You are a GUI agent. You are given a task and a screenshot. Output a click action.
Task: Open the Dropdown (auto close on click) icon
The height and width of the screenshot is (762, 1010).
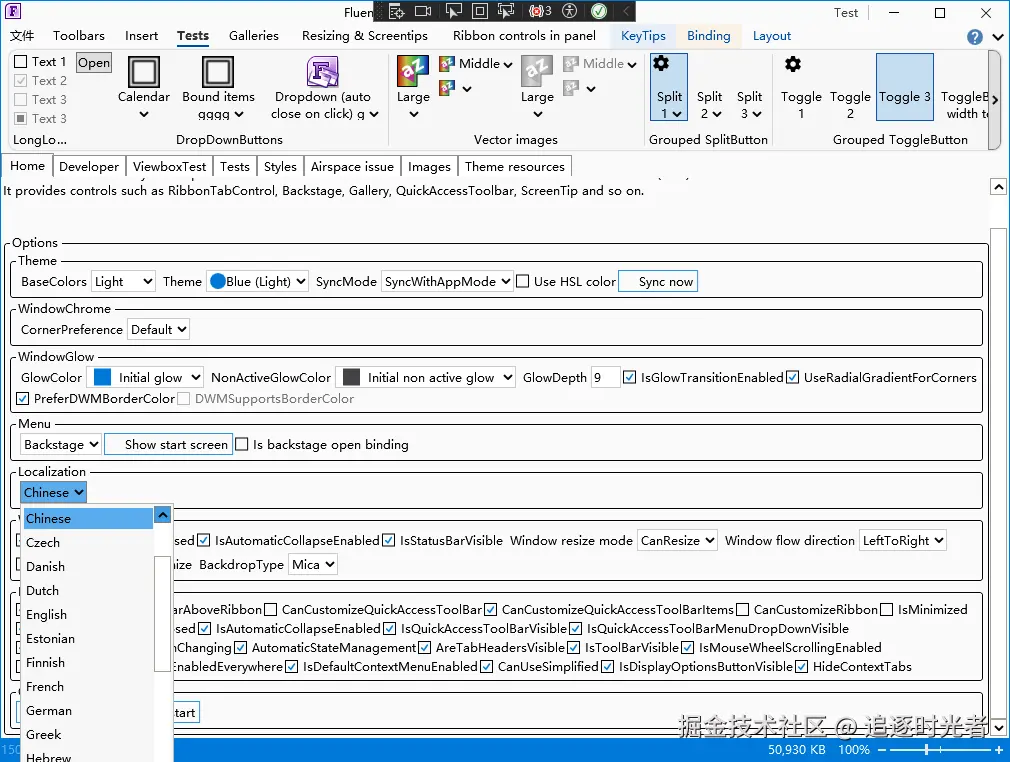tap(323, 71)
